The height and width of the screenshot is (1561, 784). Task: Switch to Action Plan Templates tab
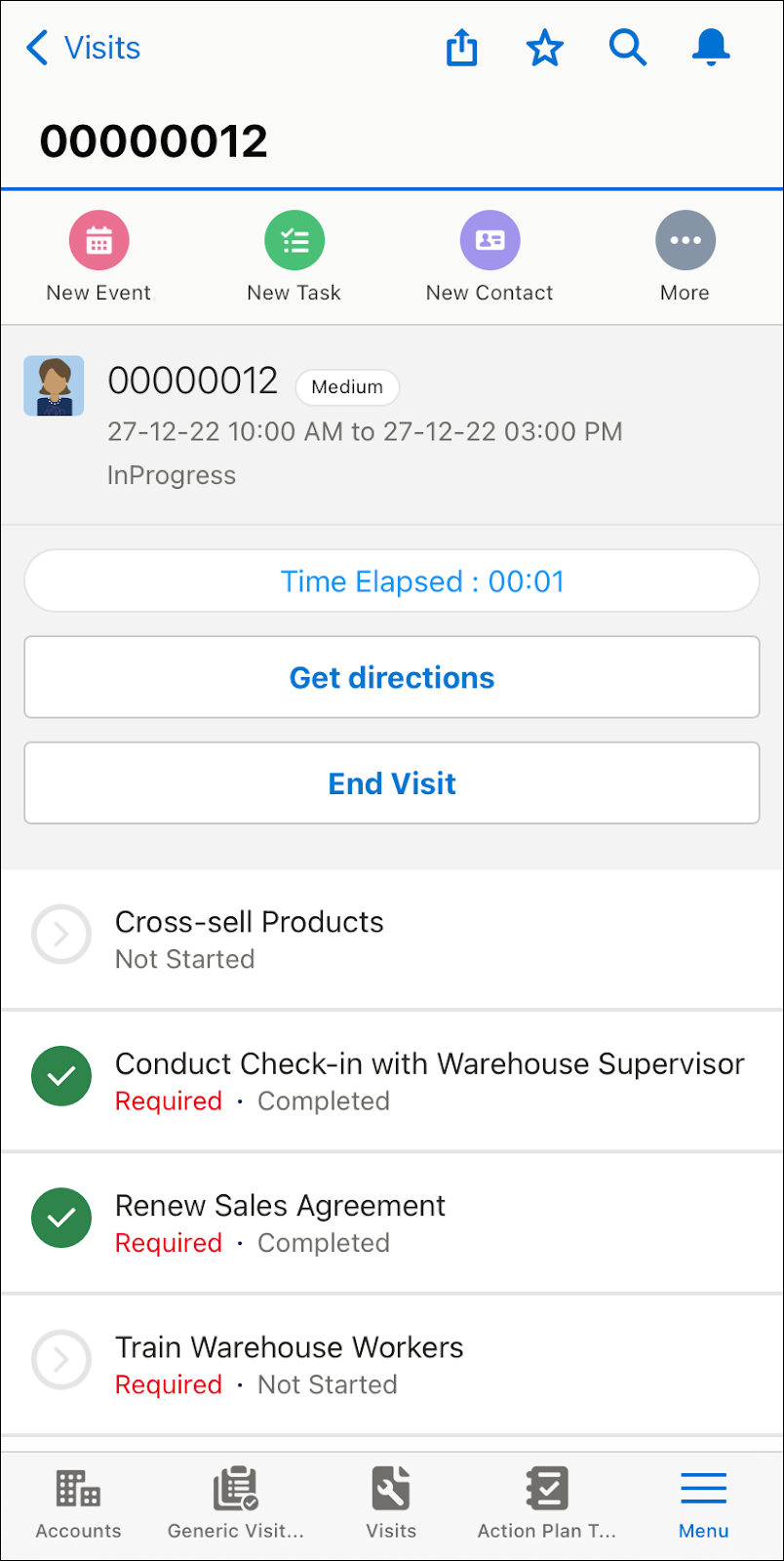(547, 1504)
